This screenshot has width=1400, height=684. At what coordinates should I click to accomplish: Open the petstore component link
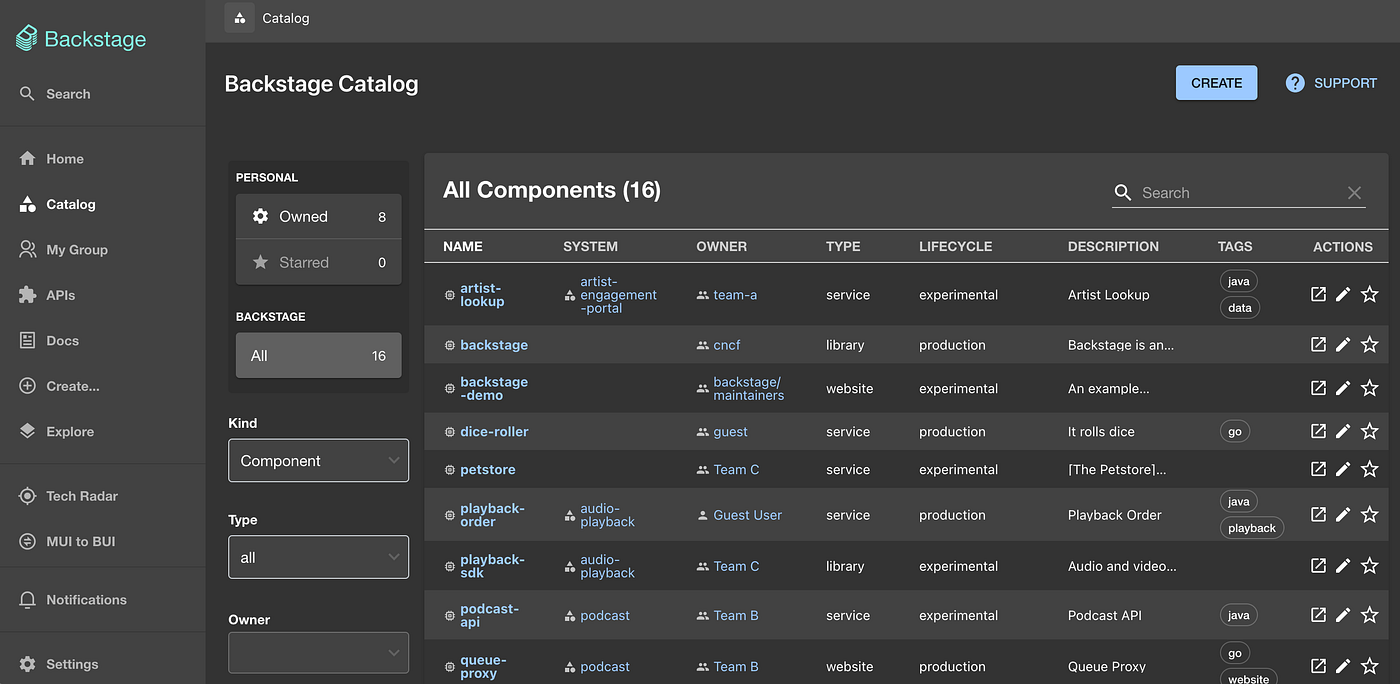point(488,470)
